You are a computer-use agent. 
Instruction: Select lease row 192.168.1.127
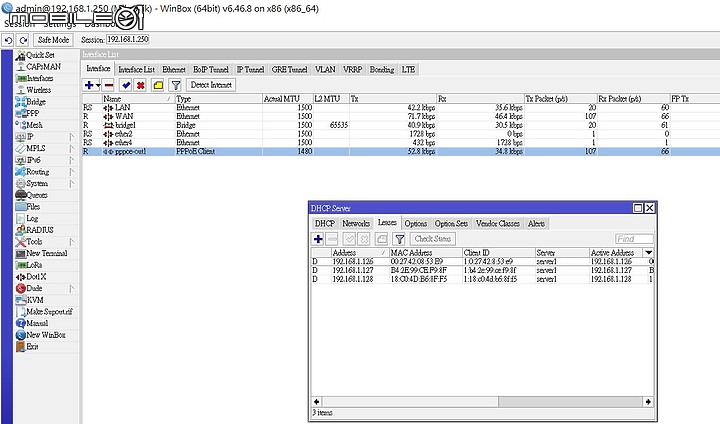(x=483, y=270)
